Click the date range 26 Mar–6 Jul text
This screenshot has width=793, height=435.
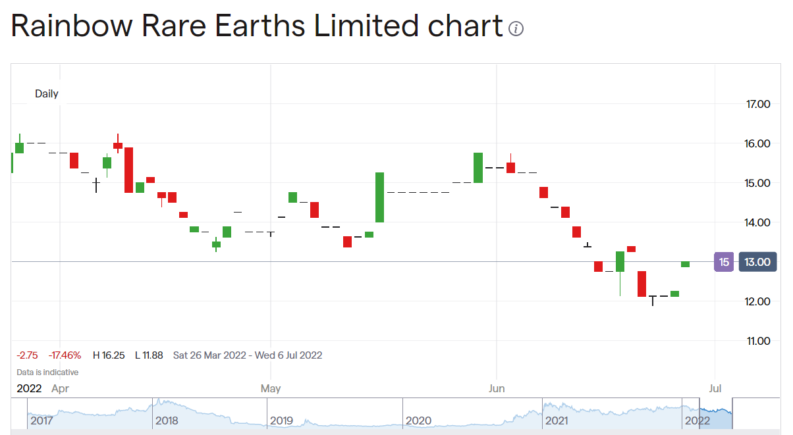click(249, 355)
